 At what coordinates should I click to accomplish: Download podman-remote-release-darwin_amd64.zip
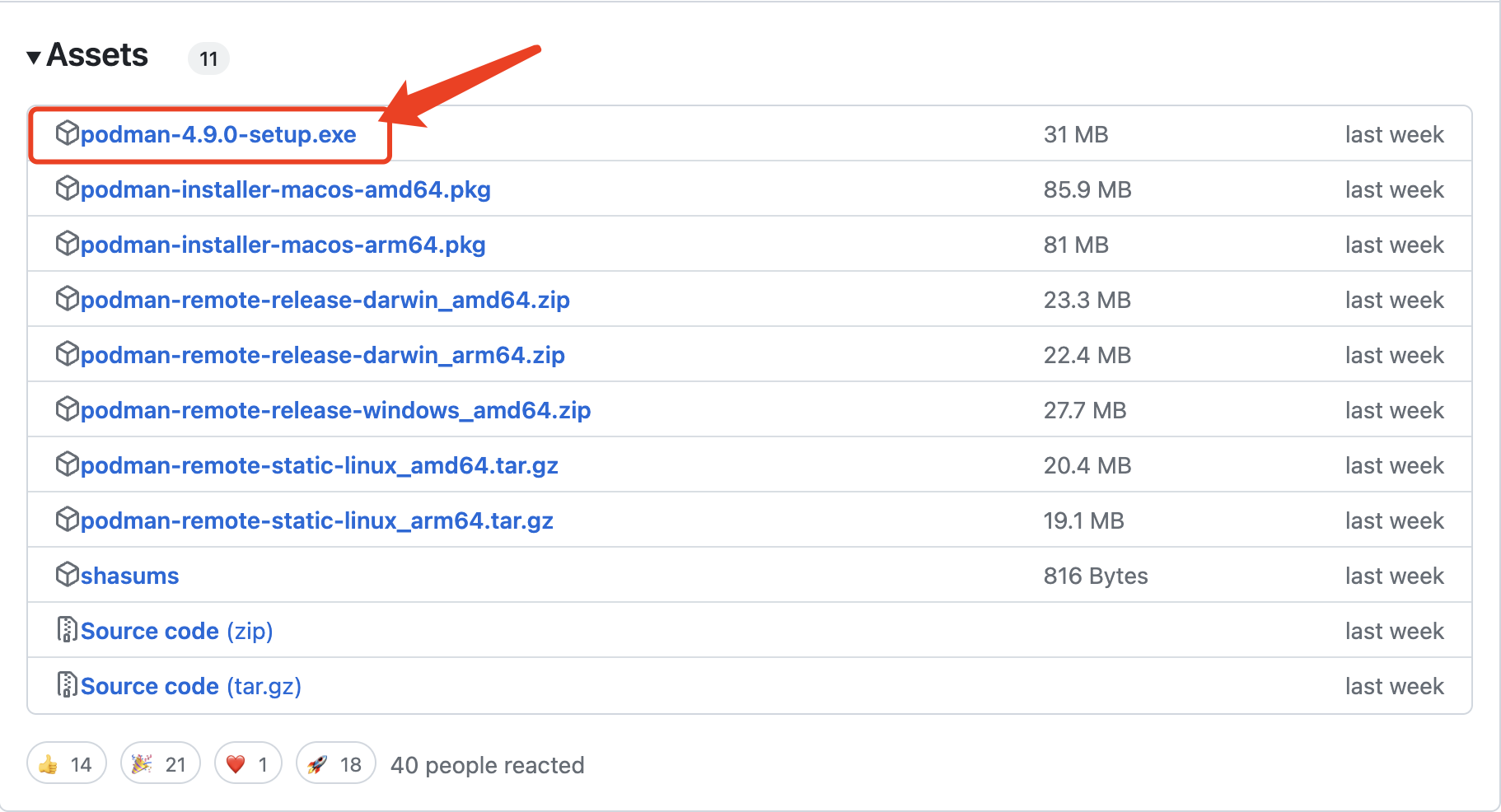tap(325, 300)
